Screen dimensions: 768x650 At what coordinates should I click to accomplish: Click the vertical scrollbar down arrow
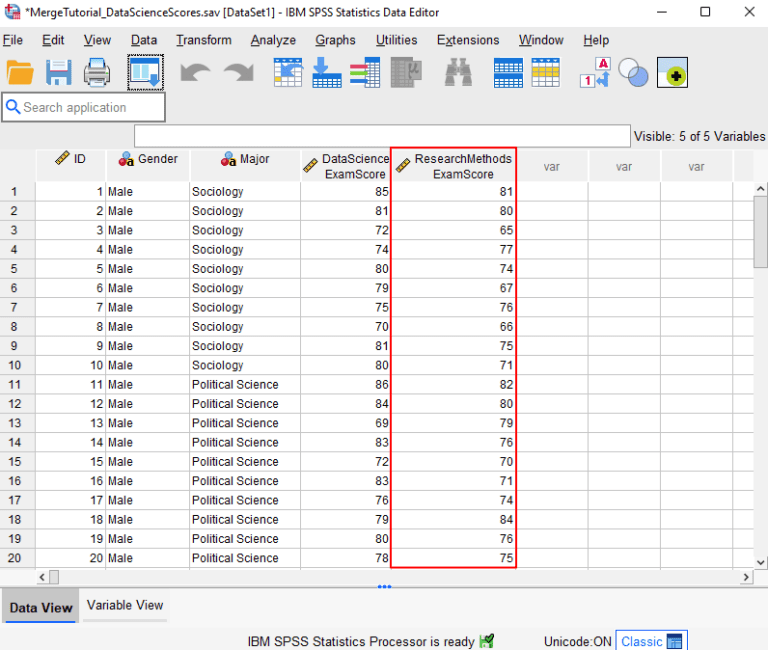(760, 562)
